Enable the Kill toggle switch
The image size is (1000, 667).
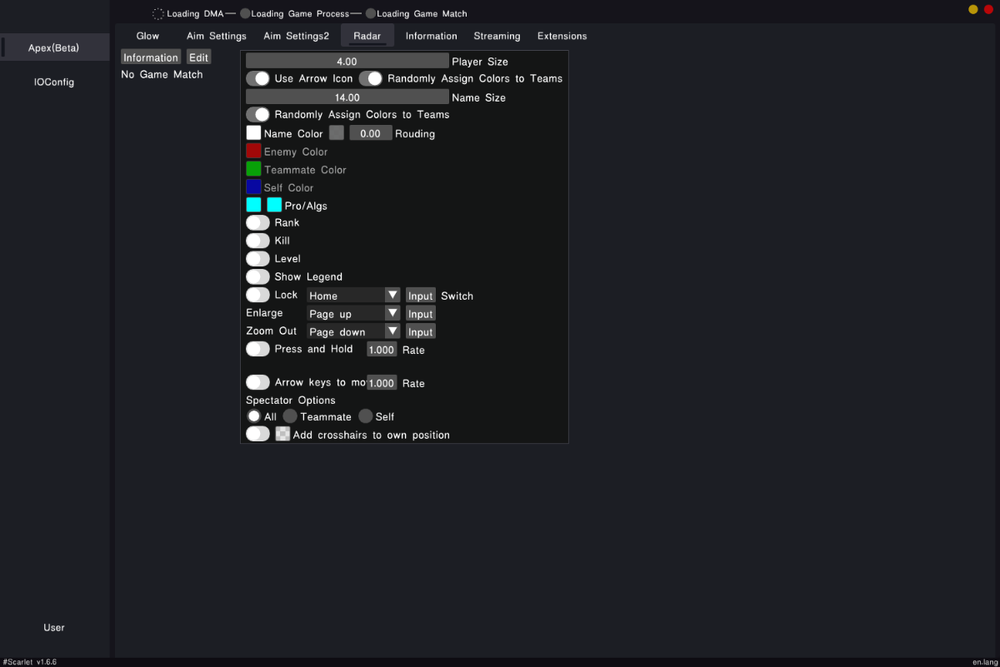click(258, 240)
